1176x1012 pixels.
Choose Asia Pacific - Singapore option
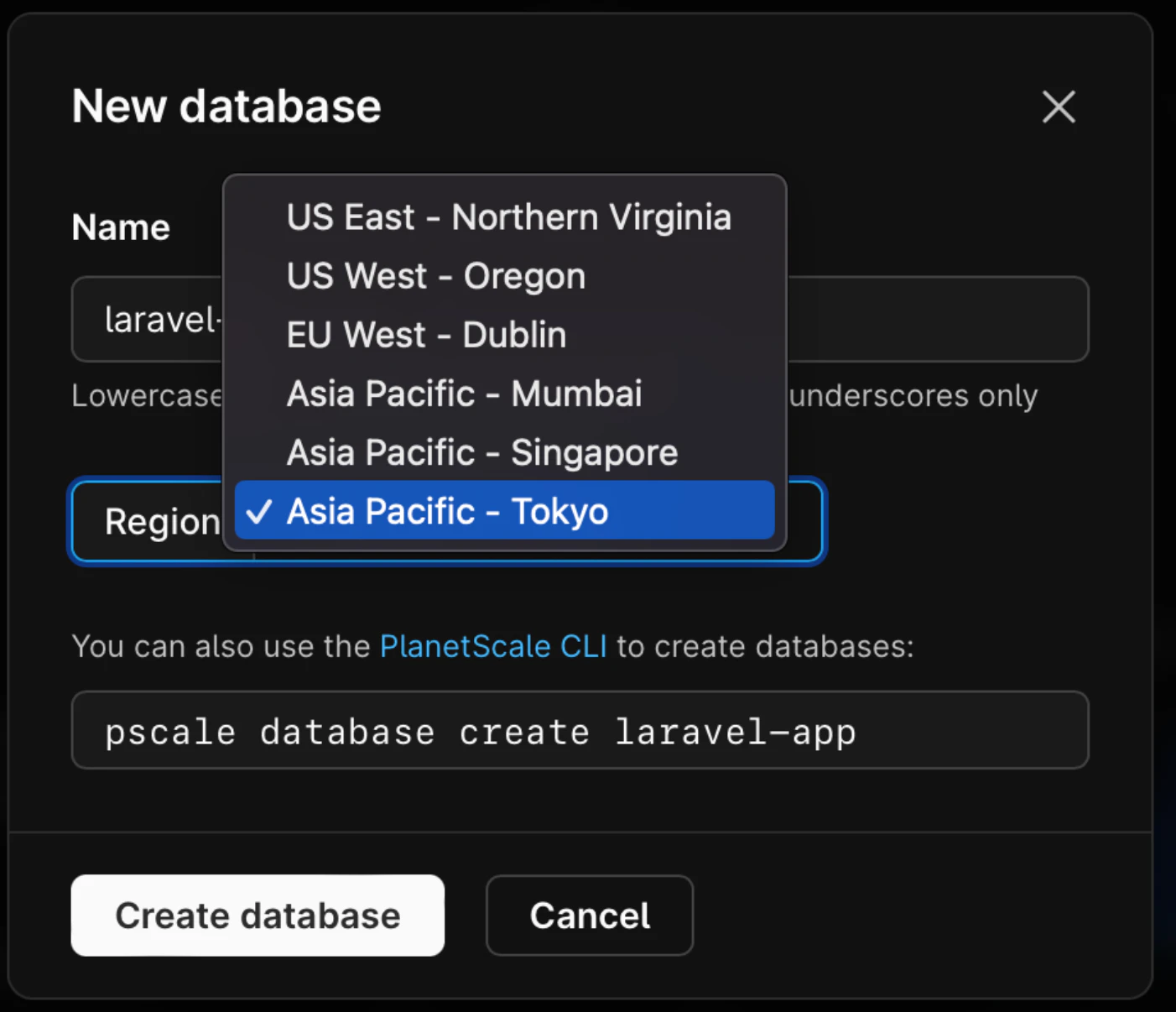pyautogui.click(x=504, y=452)
